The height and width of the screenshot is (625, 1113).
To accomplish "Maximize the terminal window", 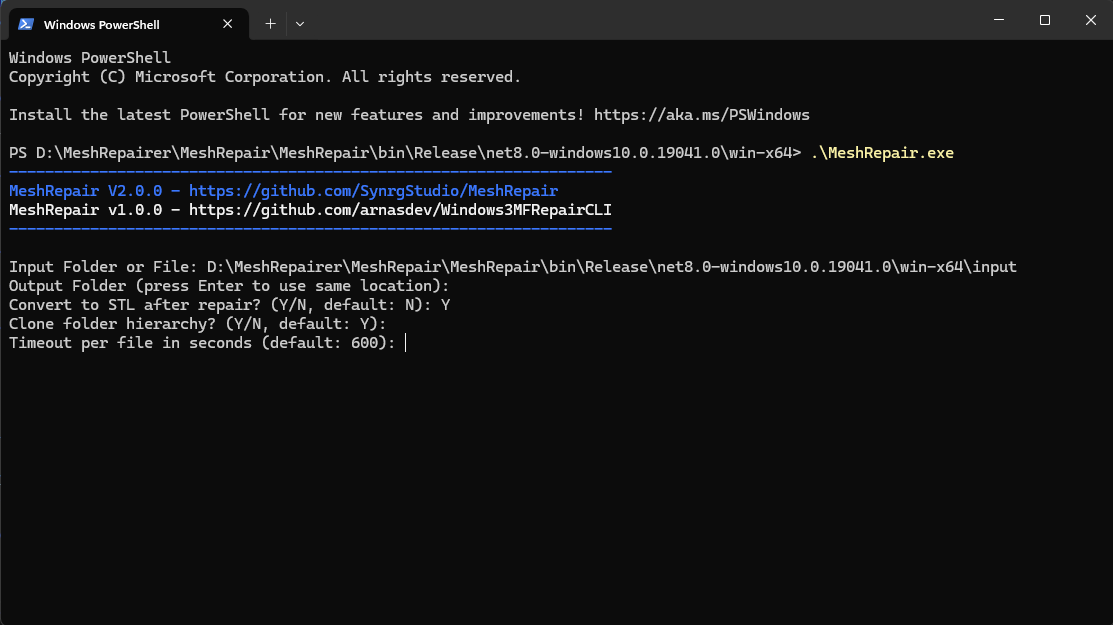I will point(1045,20).
